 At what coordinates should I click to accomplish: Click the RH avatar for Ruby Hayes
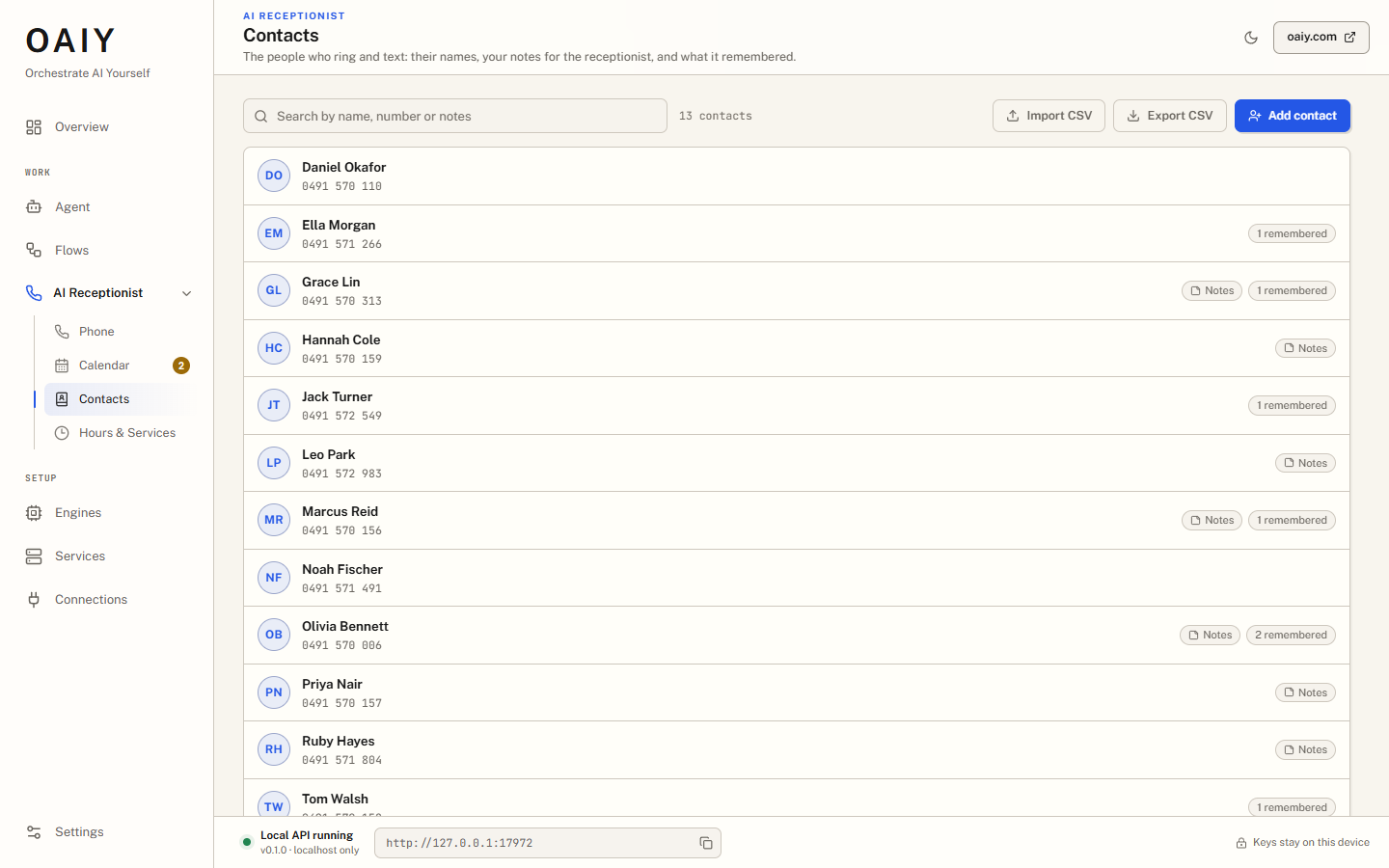[274, 749]
